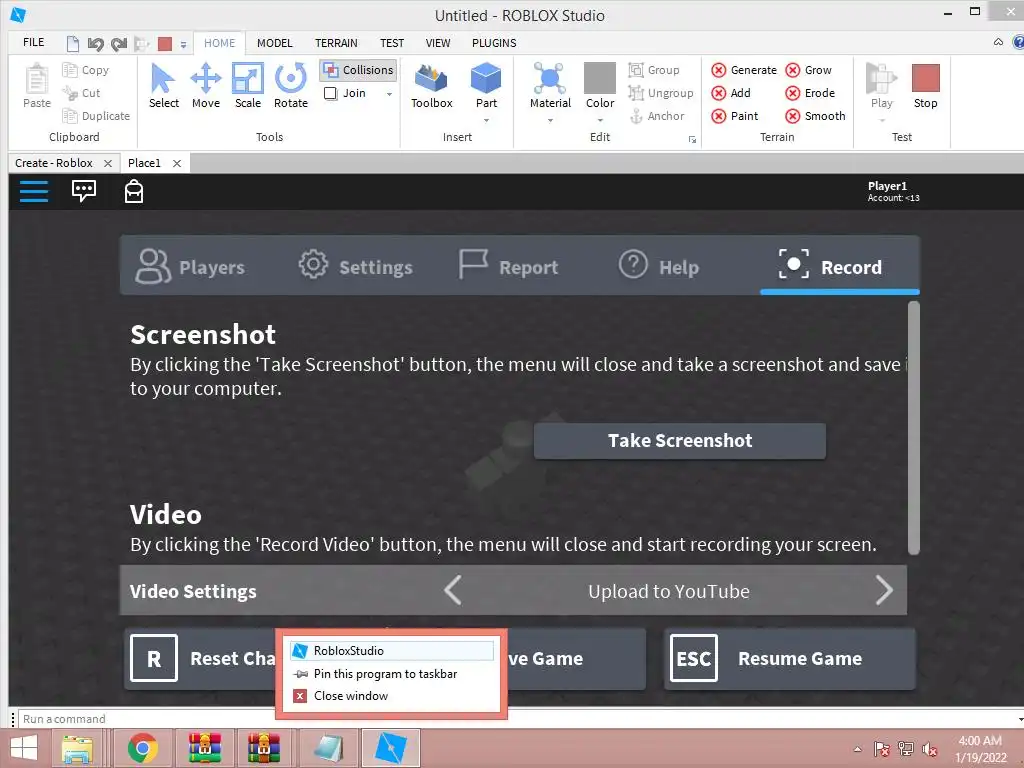The height and width of the screenshot is (768, 1024).
Task: Expand the Material dropdown arrow
Action: click(550, 120)
